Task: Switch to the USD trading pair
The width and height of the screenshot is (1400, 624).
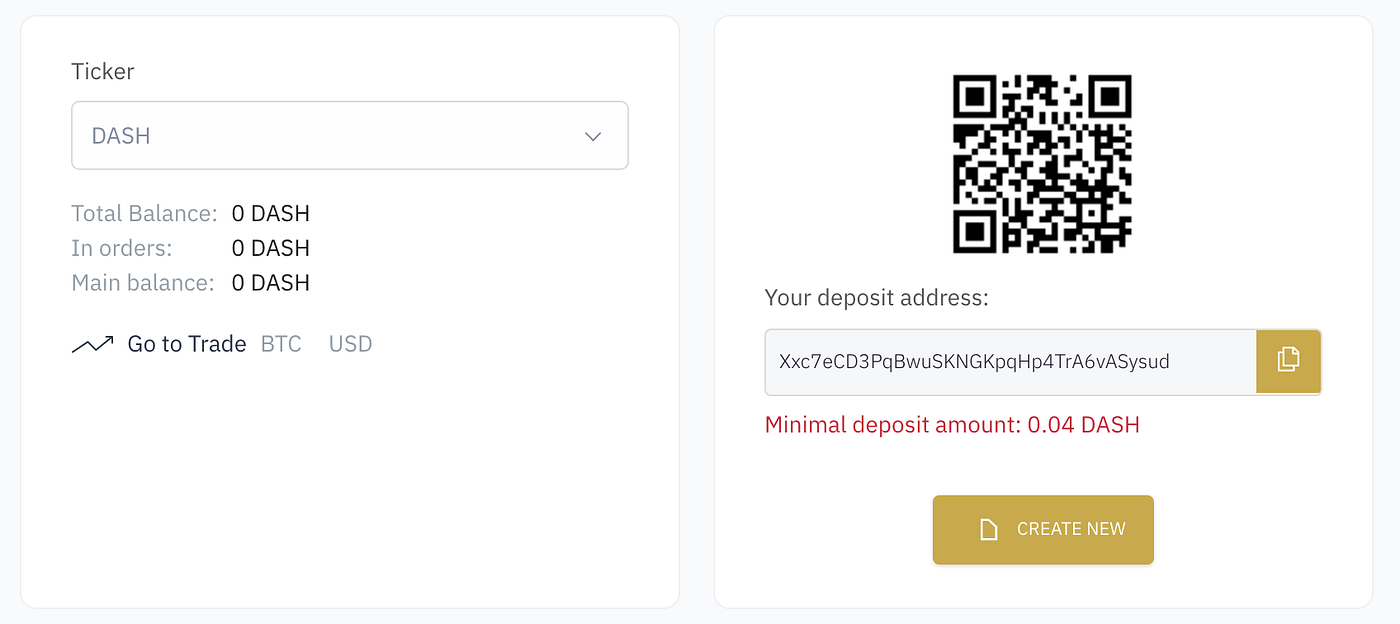Action: (x=350, y=343)
